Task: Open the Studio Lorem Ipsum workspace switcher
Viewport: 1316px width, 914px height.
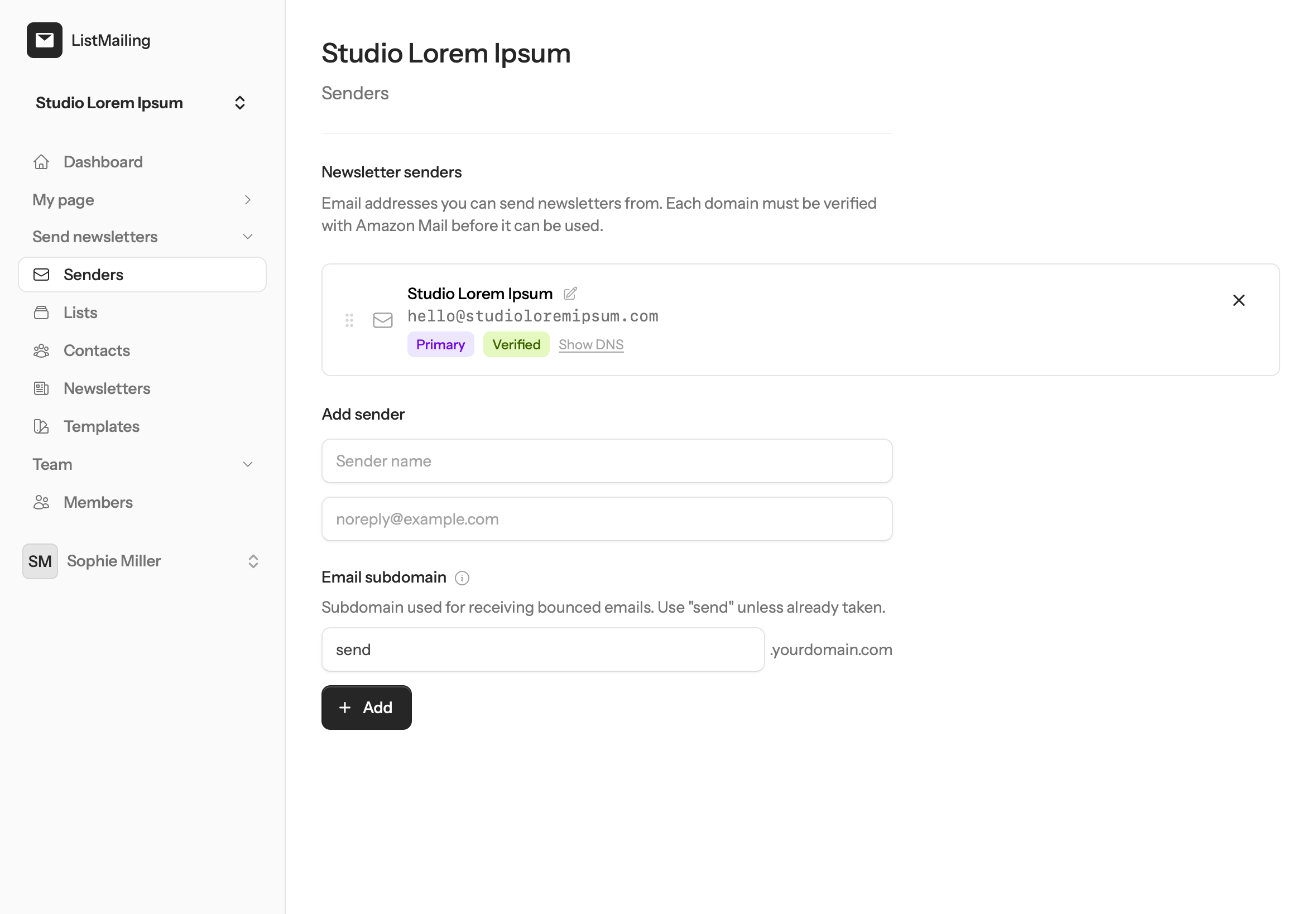Action: click(141, 103)
